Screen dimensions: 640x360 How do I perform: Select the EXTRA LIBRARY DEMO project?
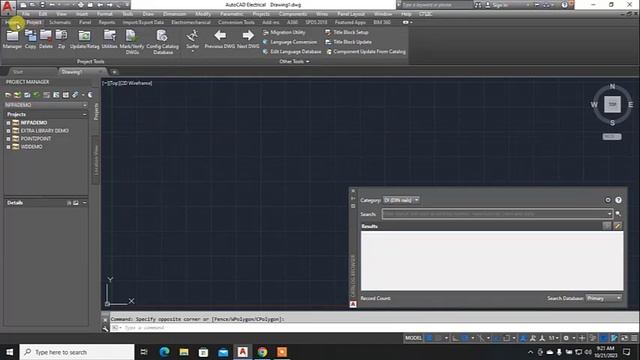[x=44, y=131]
